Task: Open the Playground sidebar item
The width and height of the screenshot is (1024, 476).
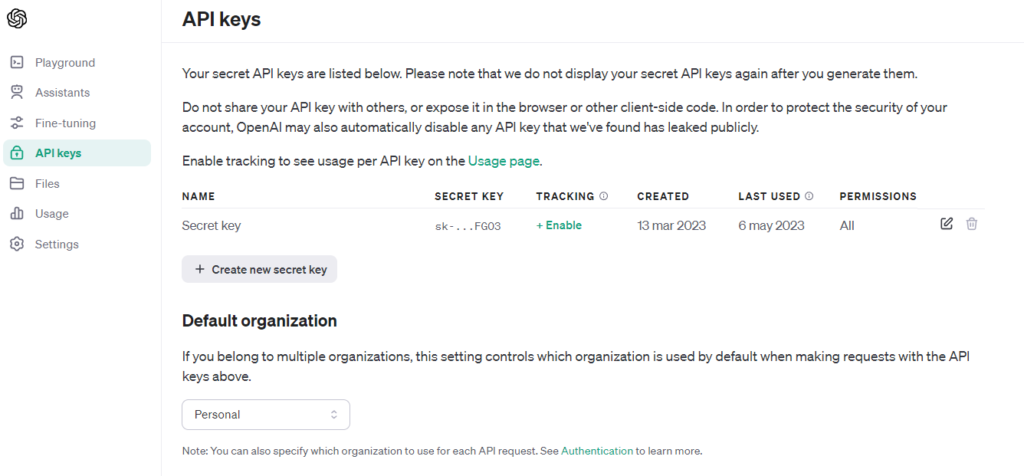Action: [x=64, y=62]
